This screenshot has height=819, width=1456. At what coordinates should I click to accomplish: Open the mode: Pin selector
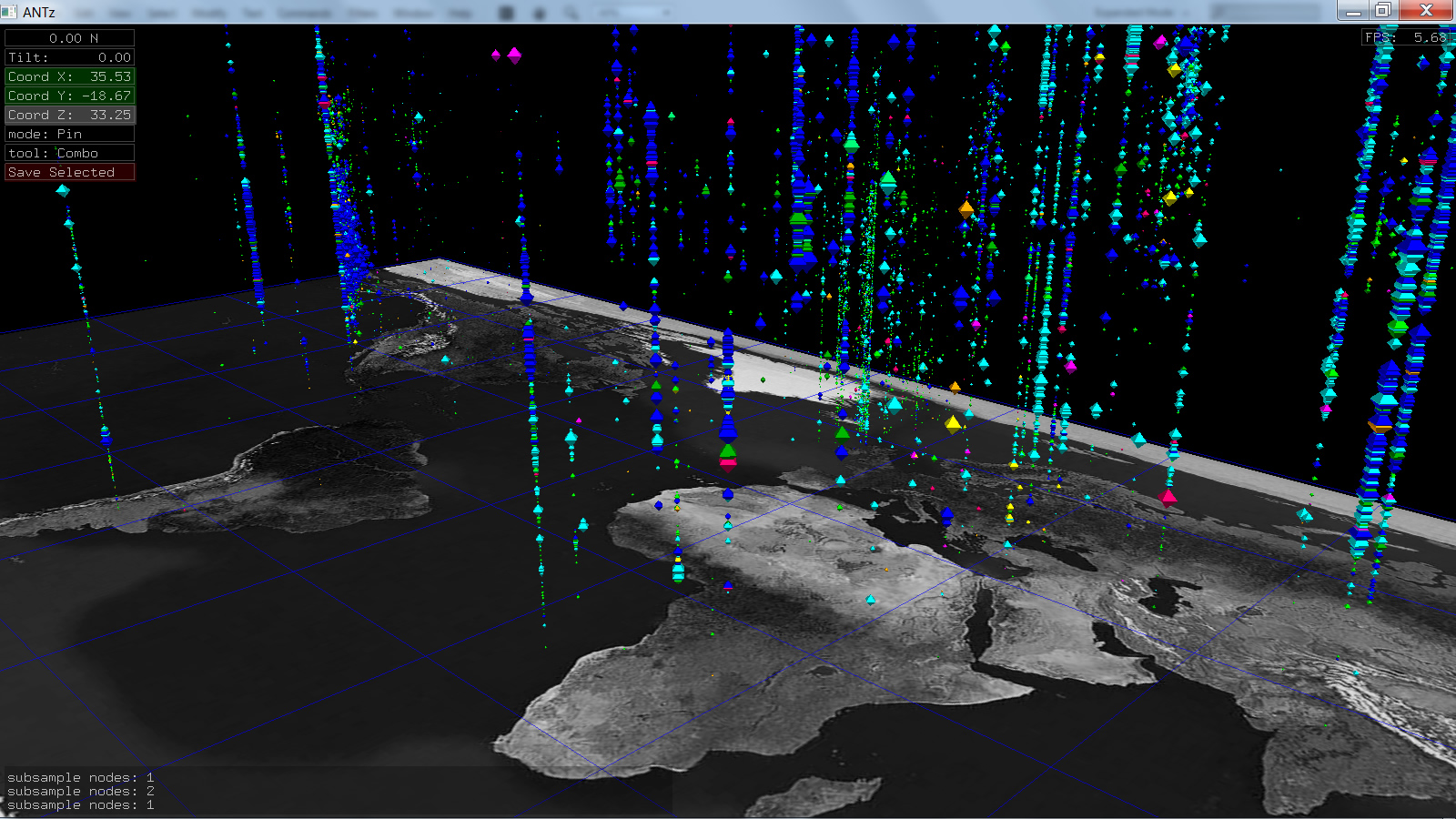tap(69, 134)
